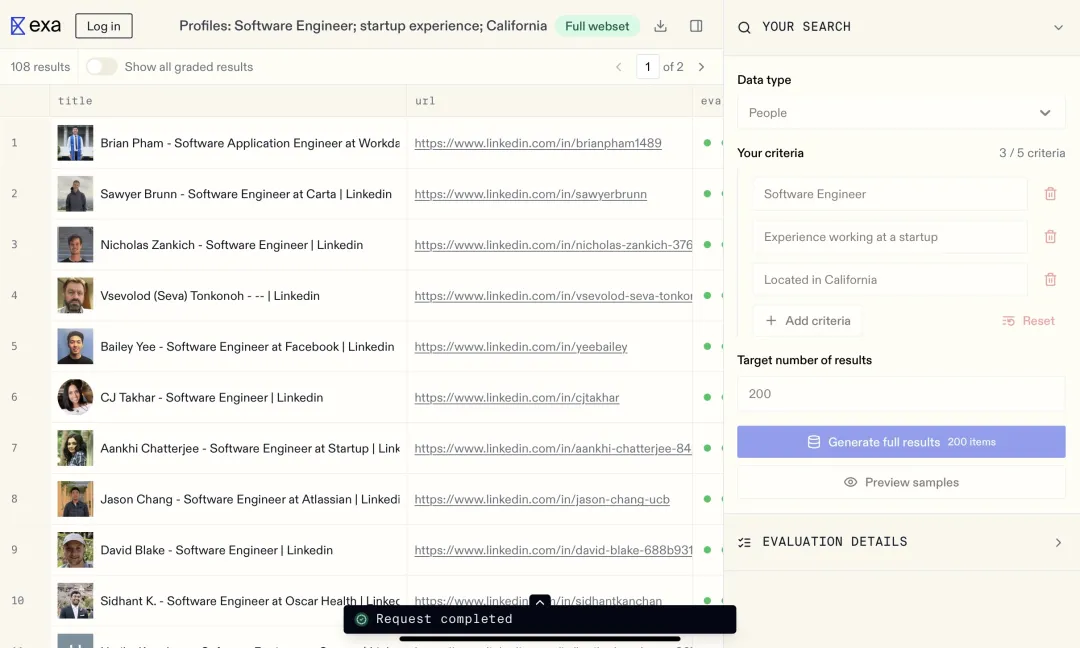Click the Log in button
The height and width of the screenshot is (648, 1080).
[x=103, y=26]
